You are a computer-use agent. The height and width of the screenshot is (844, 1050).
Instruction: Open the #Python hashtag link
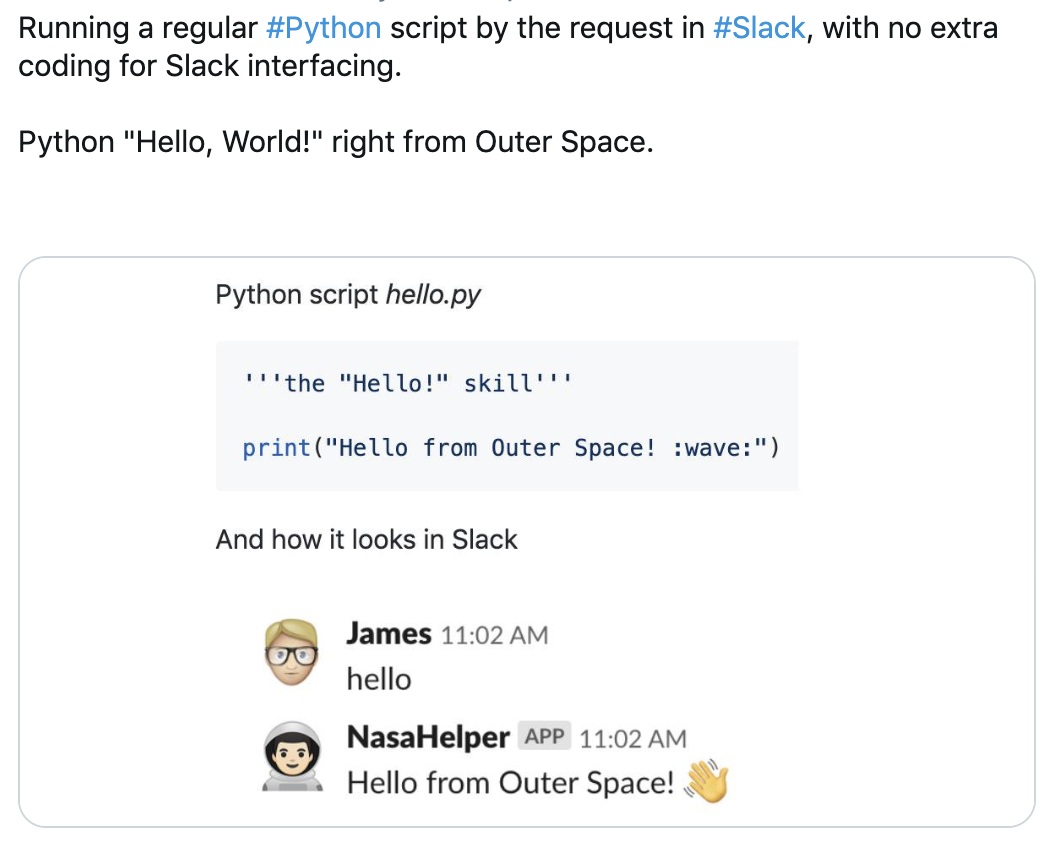pyautogui.click(x=323, y=29)
